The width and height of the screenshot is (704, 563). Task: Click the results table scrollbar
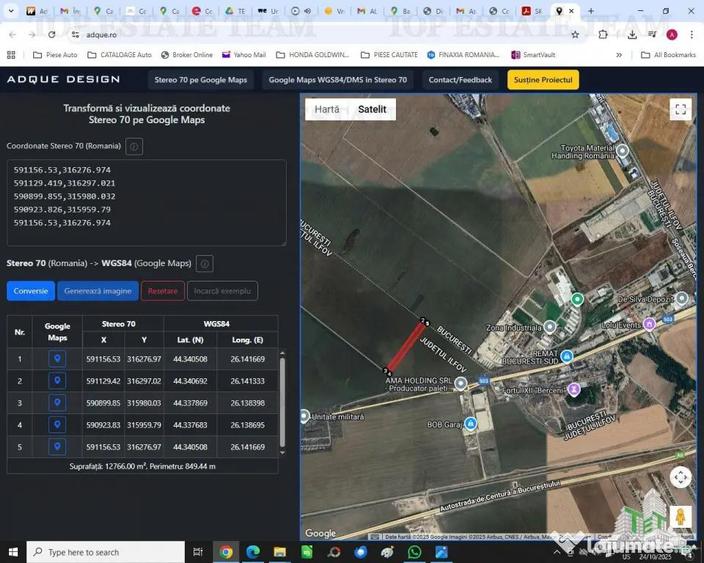(282, 403)
